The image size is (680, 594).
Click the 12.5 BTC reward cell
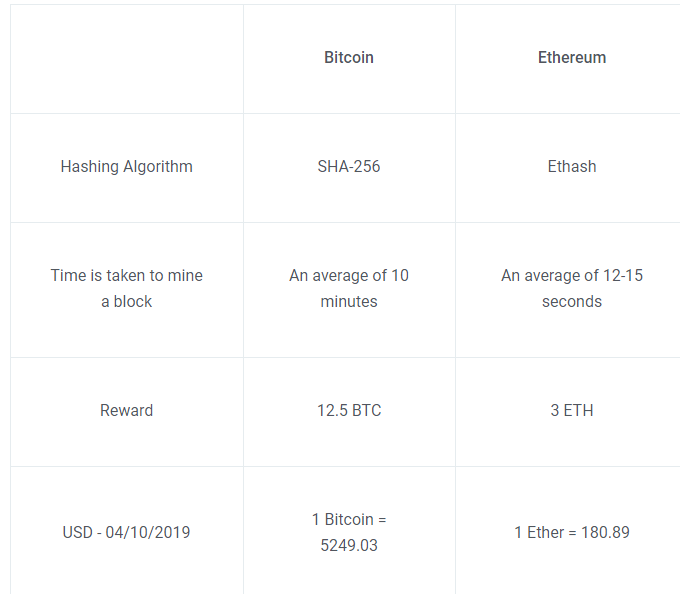coord(349,411)
